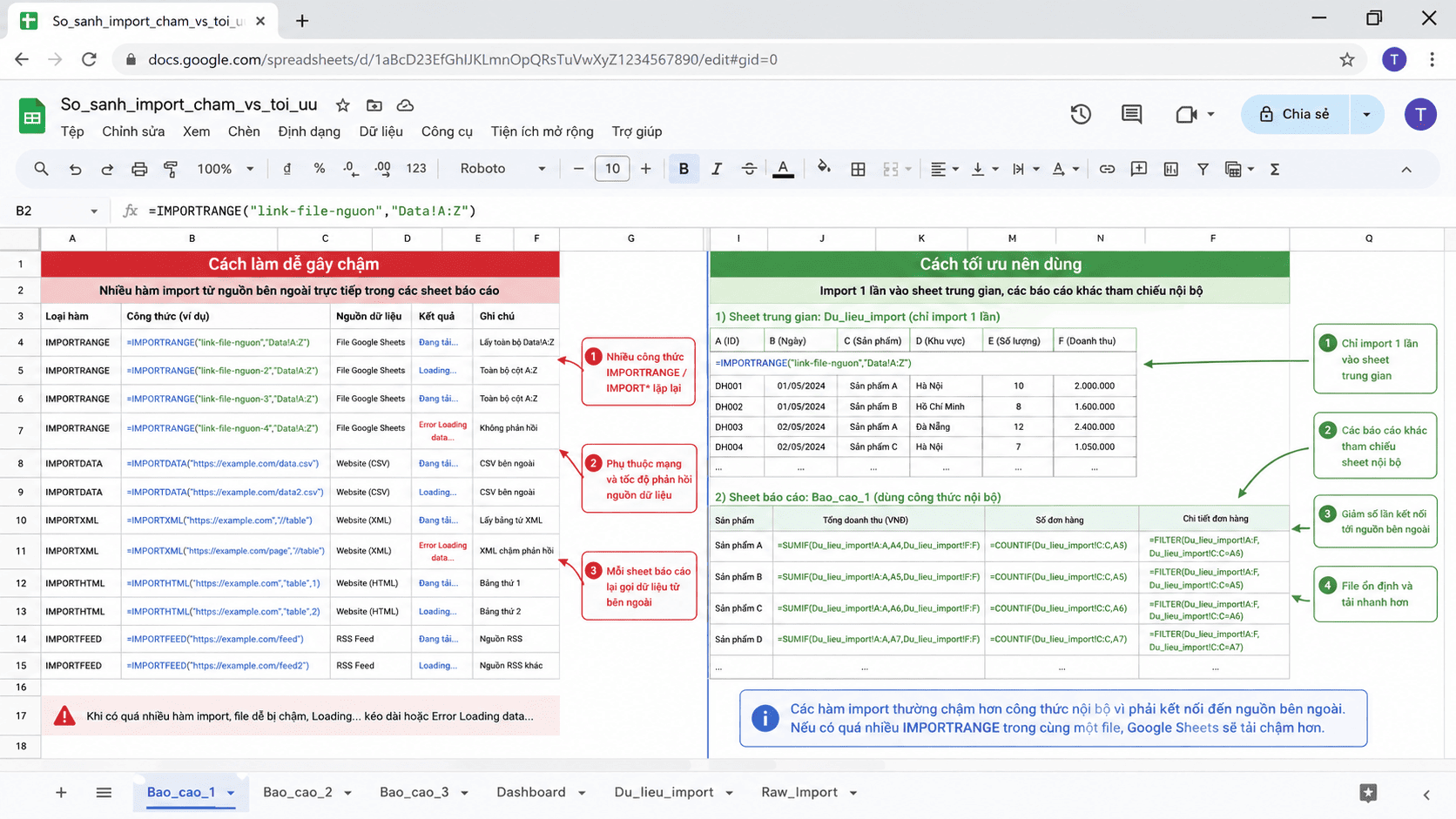Click the create filter icon
The height and width of the screenshot is (819, 1456).
click(x=1203, y=169)
